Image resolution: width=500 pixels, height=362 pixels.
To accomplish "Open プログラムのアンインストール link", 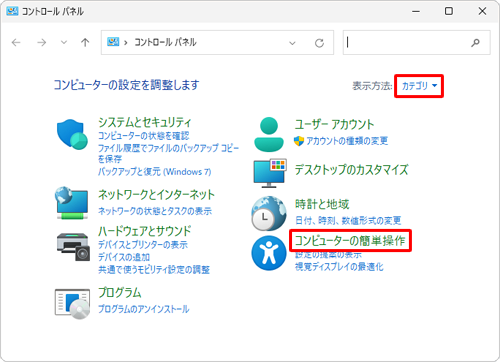I will coord(144,309).
